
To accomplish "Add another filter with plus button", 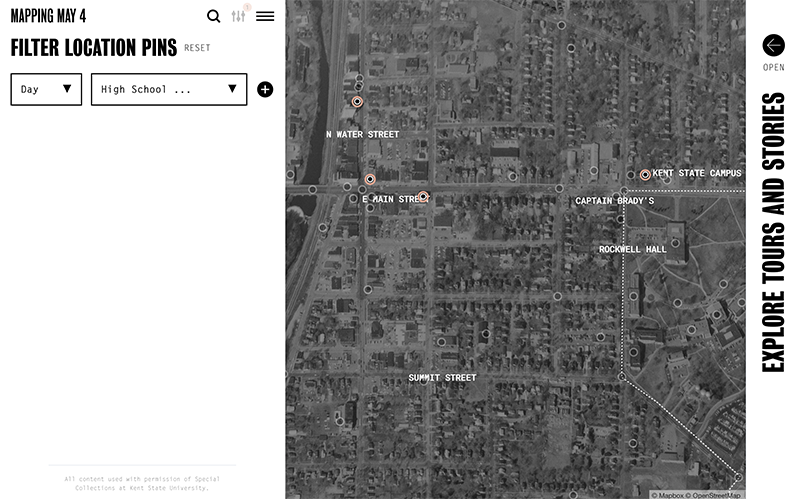I will (265, 89).
